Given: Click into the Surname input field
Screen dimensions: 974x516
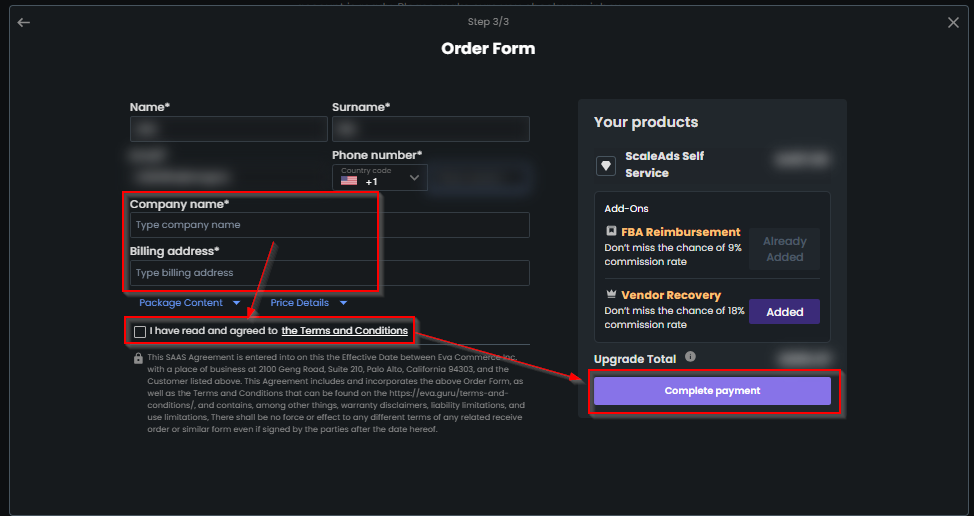Looking at the screenshot, I should coord(430,129).
